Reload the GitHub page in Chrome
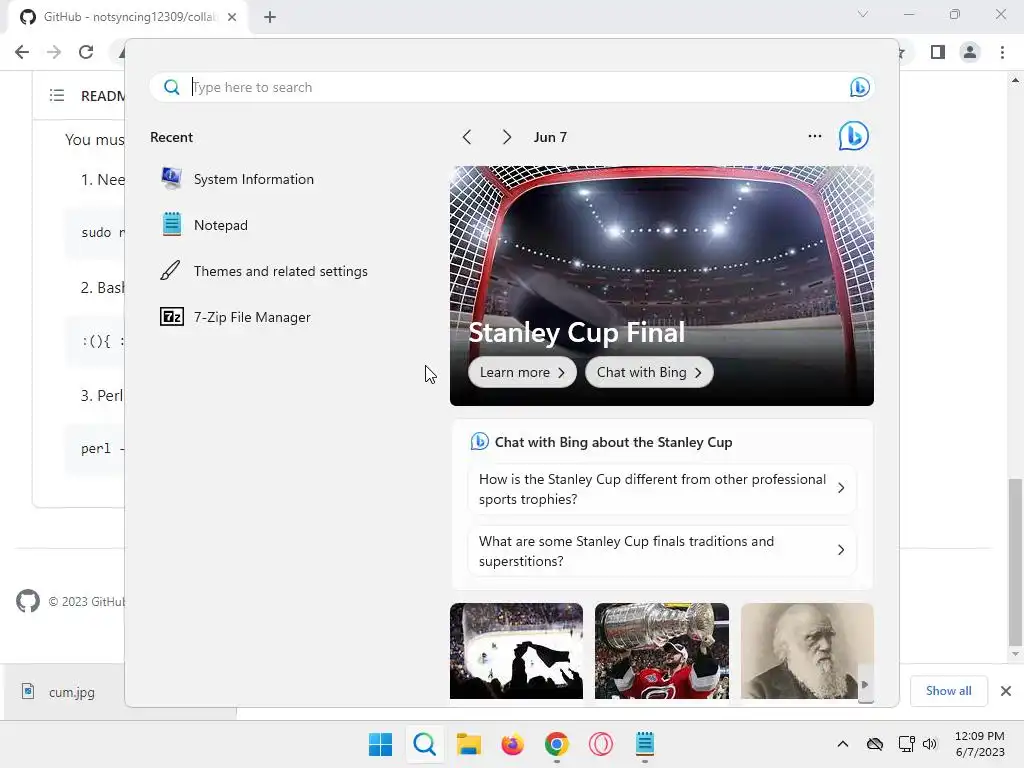The height and width of the screenshot is (768, 1024). tap(86, 52)
